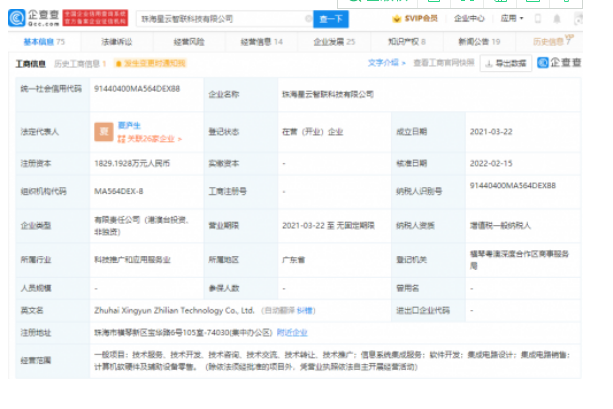This screenshot has width=613, height=409.
Task: Switch to 经营信息 14 tab
Action: (x=262, y=42)
